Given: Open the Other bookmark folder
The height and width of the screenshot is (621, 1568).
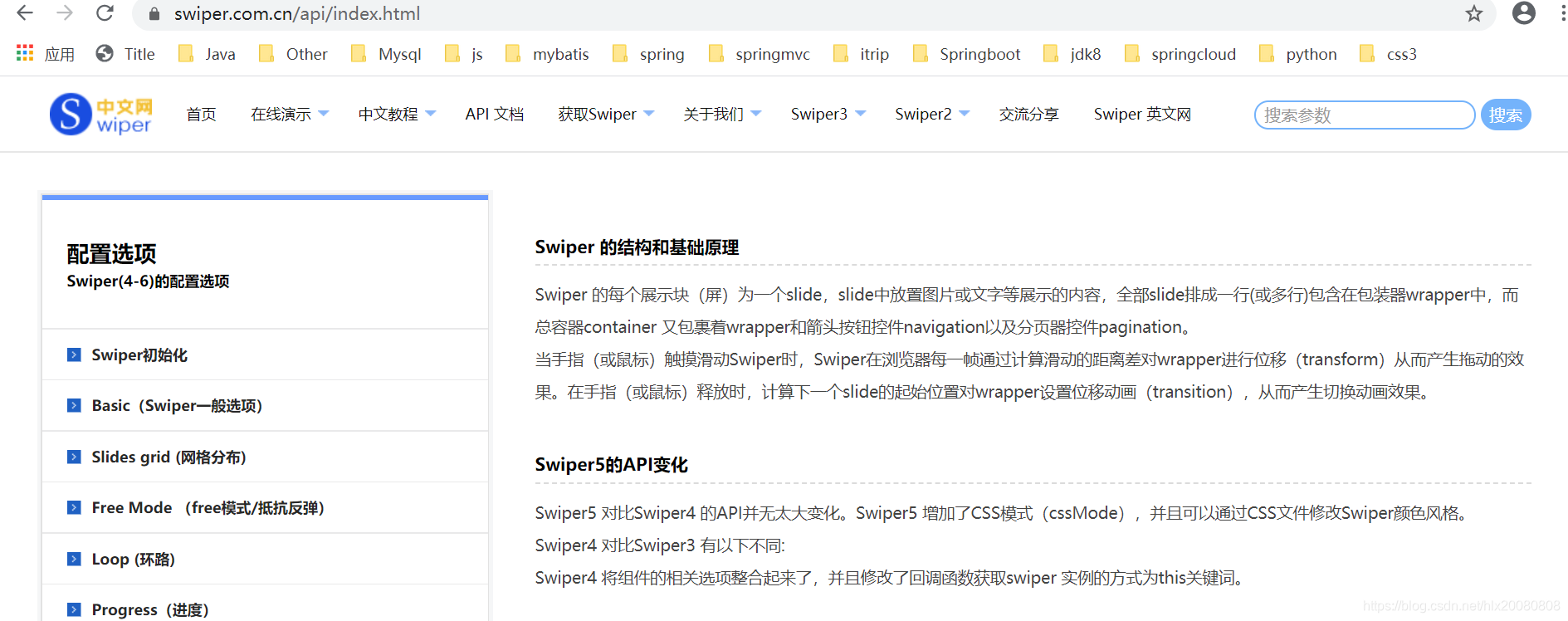Looking at the screenshot, I should tap(293, 54).
